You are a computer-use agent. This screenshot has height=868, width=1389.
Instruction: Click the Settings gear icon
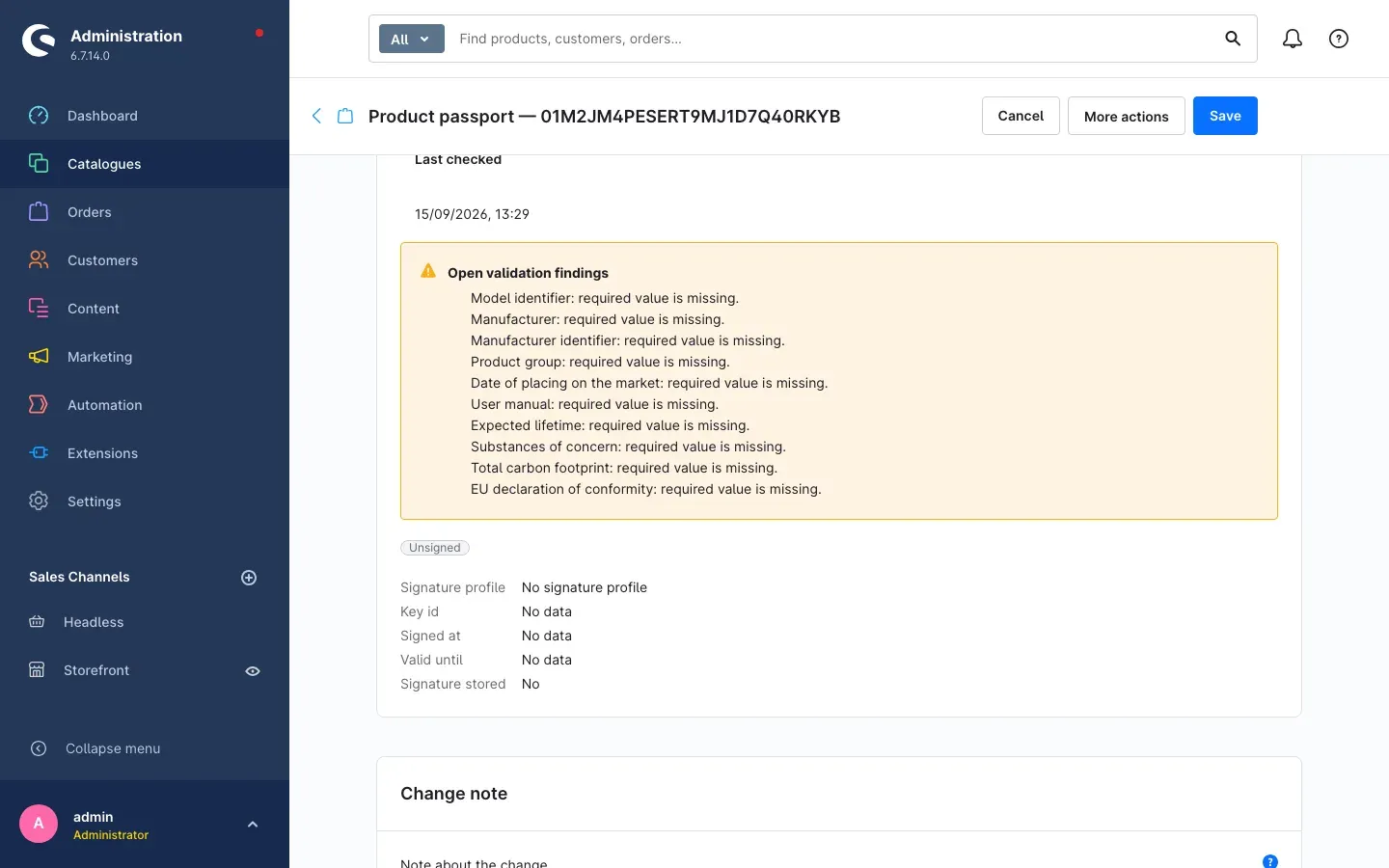pos(39,502)
